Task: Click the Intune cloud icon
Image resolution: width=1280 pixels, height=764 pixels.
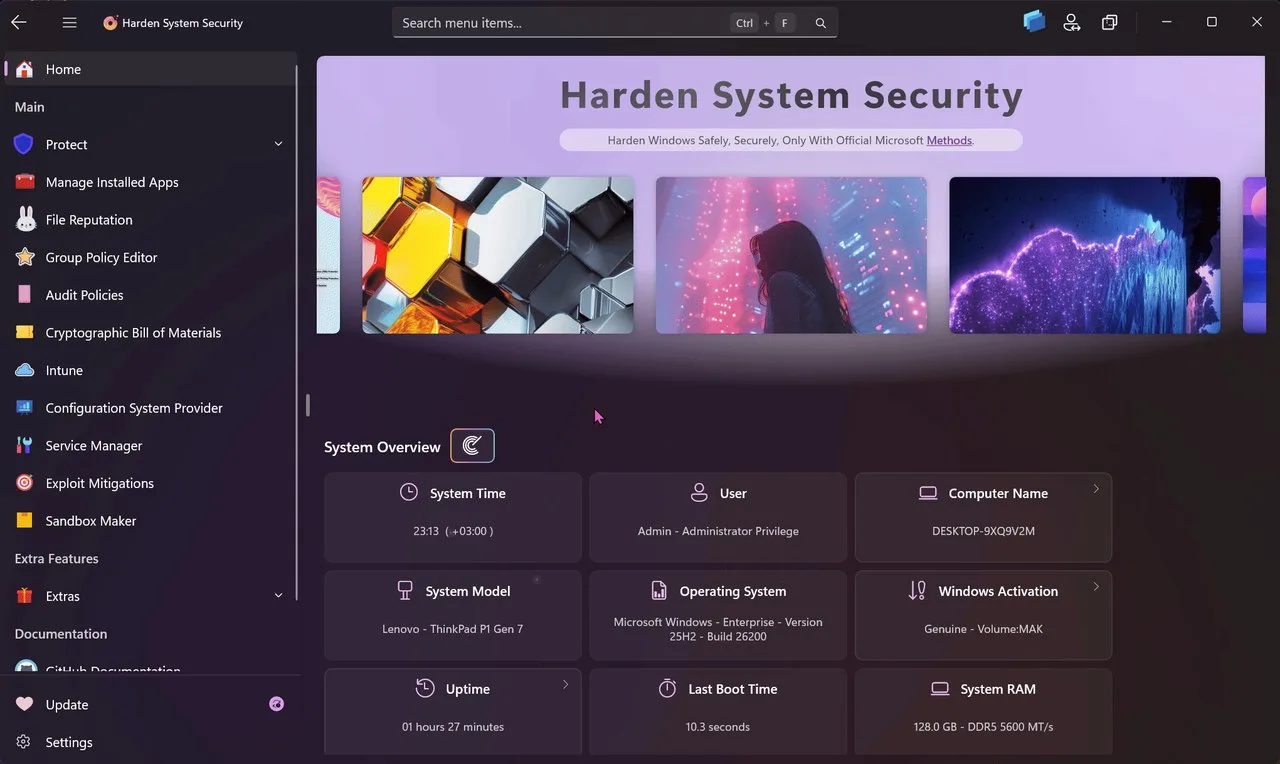Action: (x=24, y=370)
